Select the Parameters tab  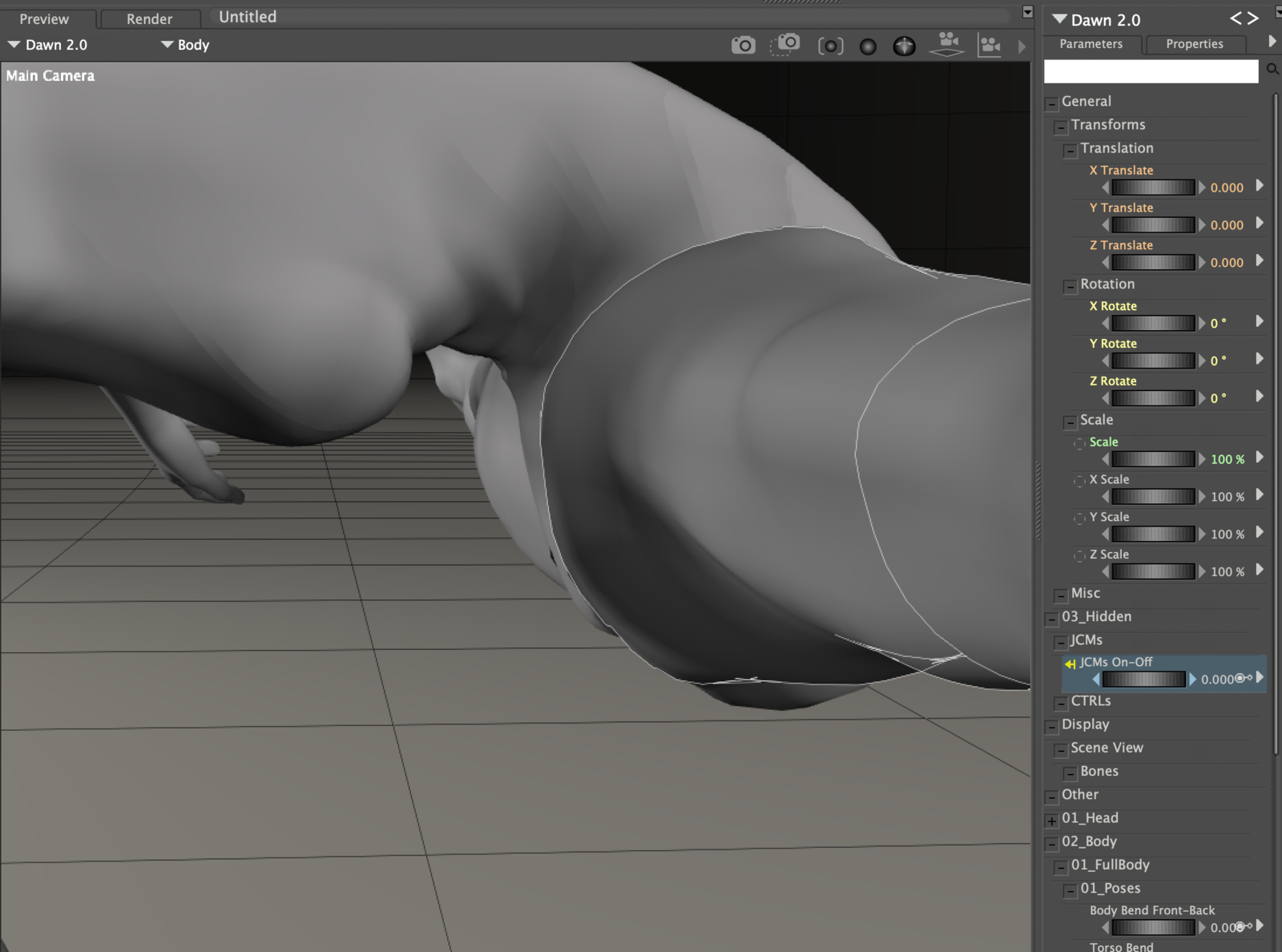[x=1091, y=44]
